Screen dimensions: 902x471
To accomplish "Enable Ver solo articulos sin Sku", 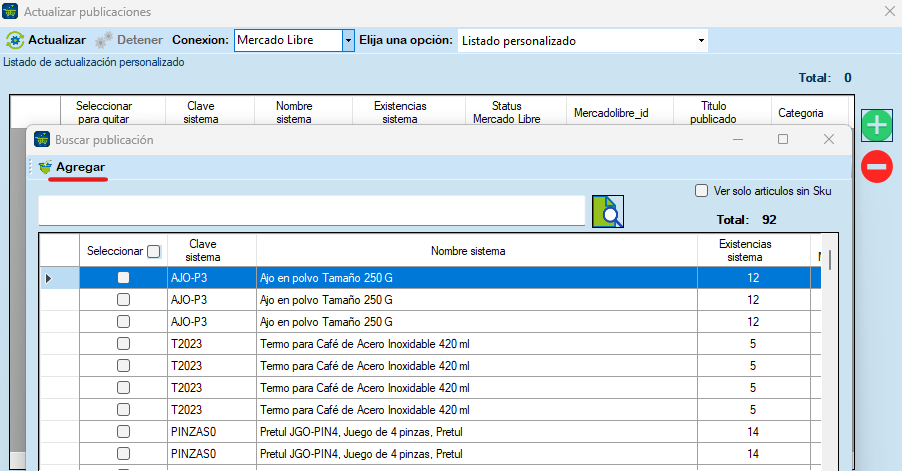I will [x=701, y=191].
